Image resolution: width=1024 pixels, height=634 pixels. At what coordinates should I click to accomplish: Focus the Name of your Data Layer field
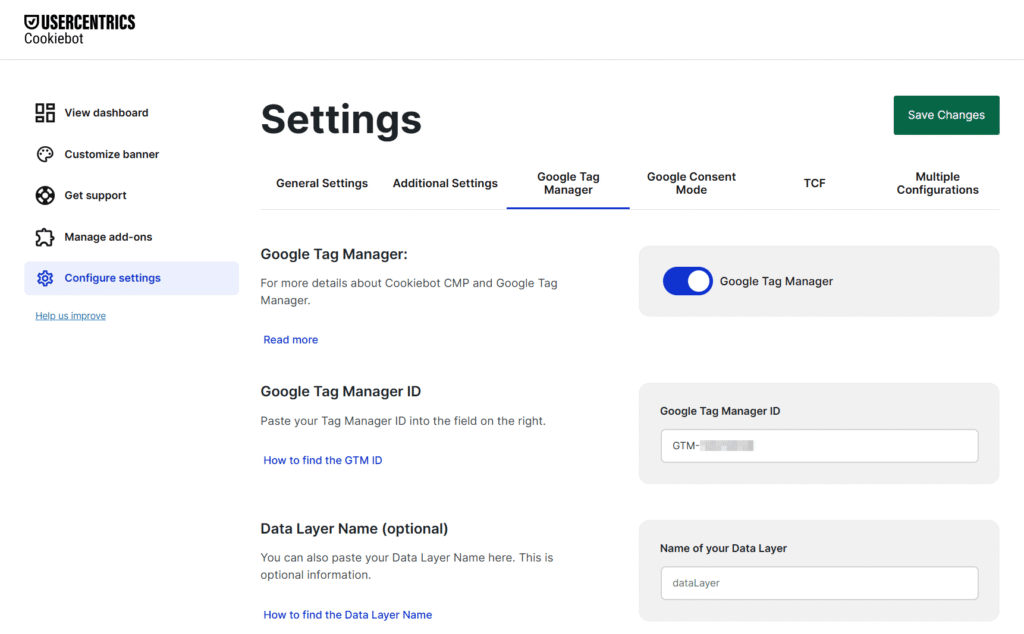point(819,583)
